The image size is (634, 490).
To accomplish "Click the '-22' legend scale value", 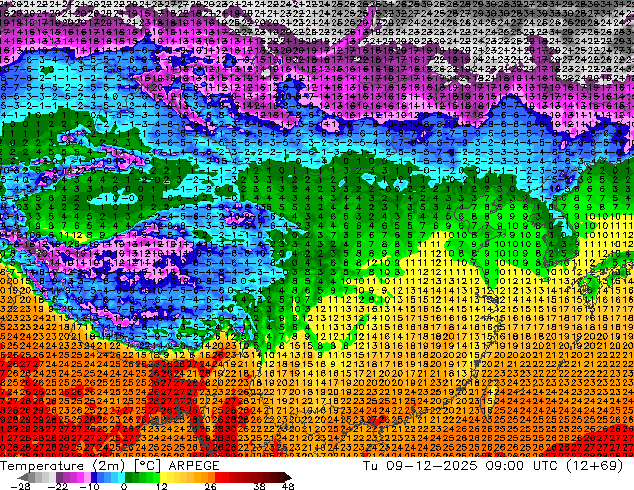I will tap(57, 486).
